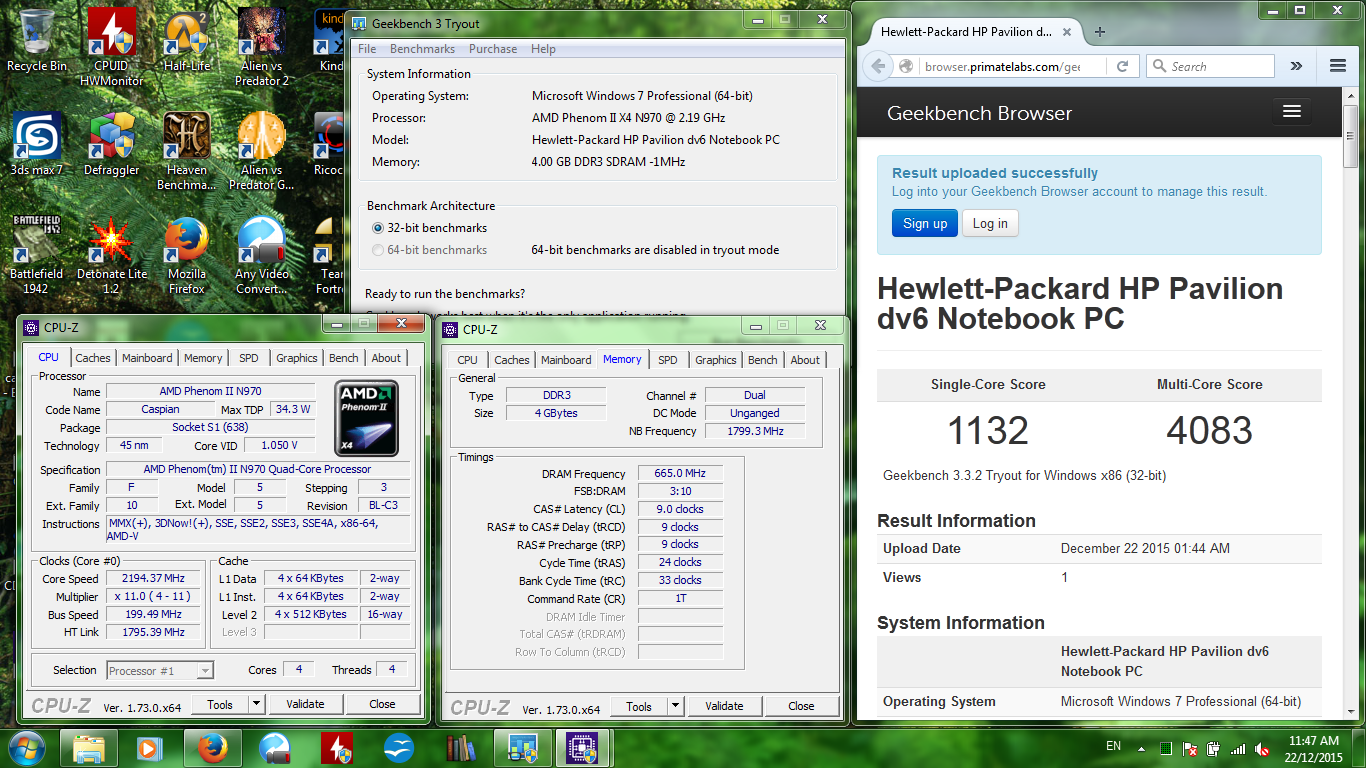The width and height of the screenshot is (1366, 768).
Task: Select the Battlefield 1942 desktop icon
Action: (x=37, y=255)
